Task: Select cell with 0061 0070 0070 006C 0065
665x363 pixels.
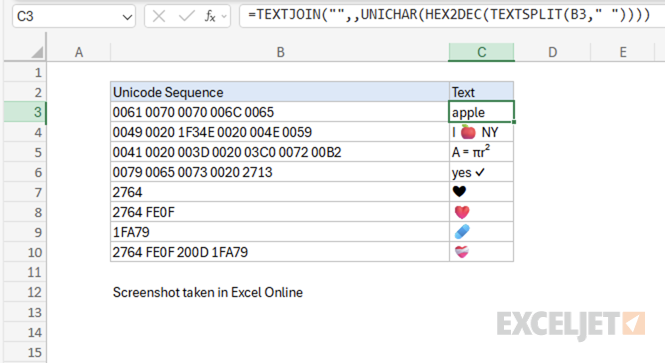Action: (280, 112)
